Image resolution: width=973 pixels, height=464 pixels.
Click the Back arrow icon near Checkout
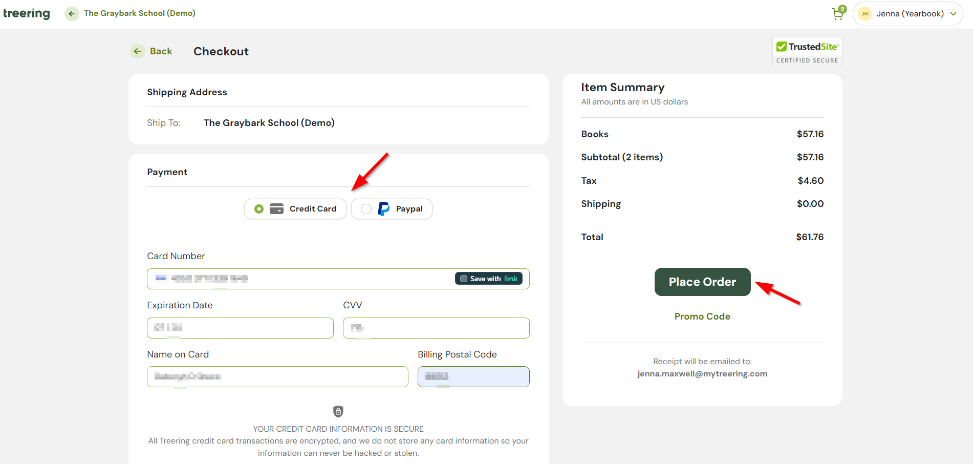point(137,51)
